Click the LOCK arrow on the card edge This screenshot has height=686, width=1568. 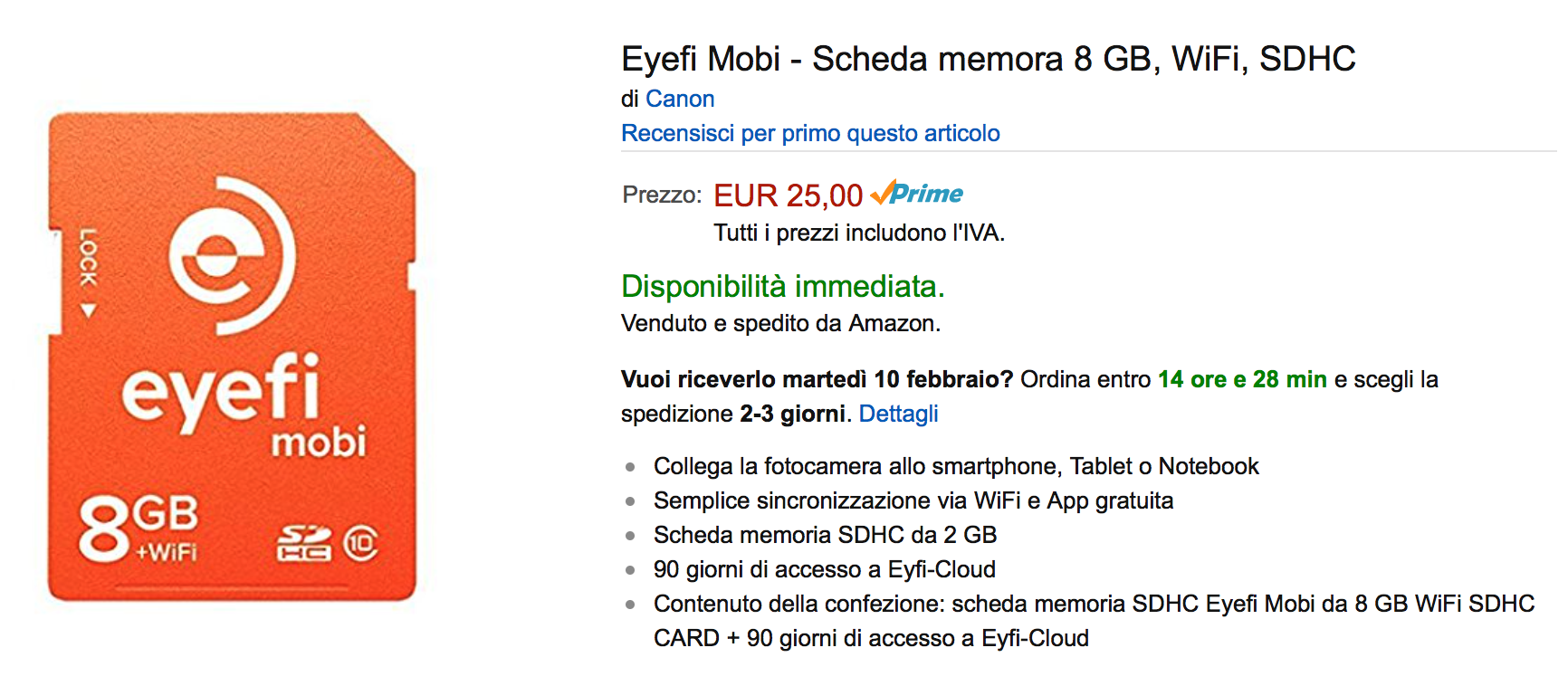pyautogui.click(x=88, y=310)
